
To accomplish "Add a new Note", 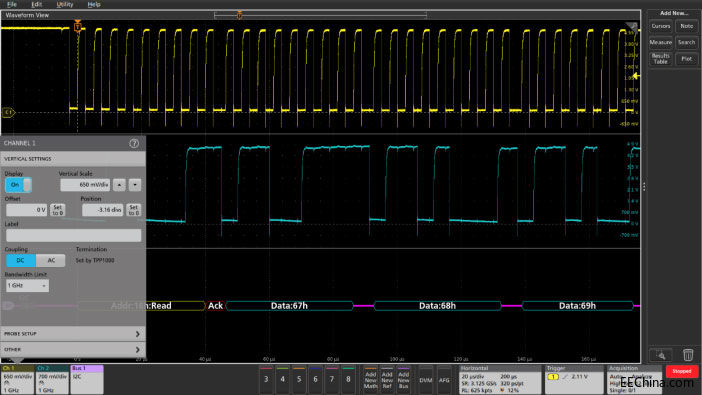I will point(686,26).
